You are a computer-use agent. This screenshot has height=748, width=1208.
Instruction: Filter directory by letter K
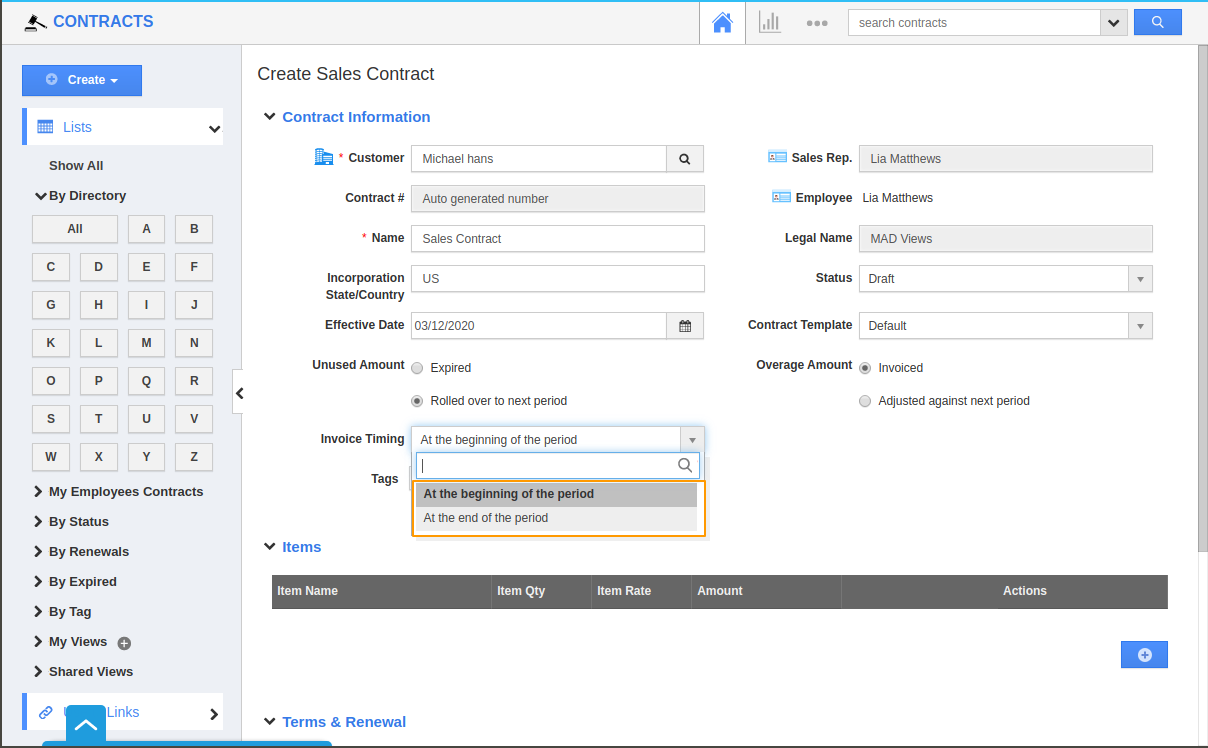click(x=51, y=343)
